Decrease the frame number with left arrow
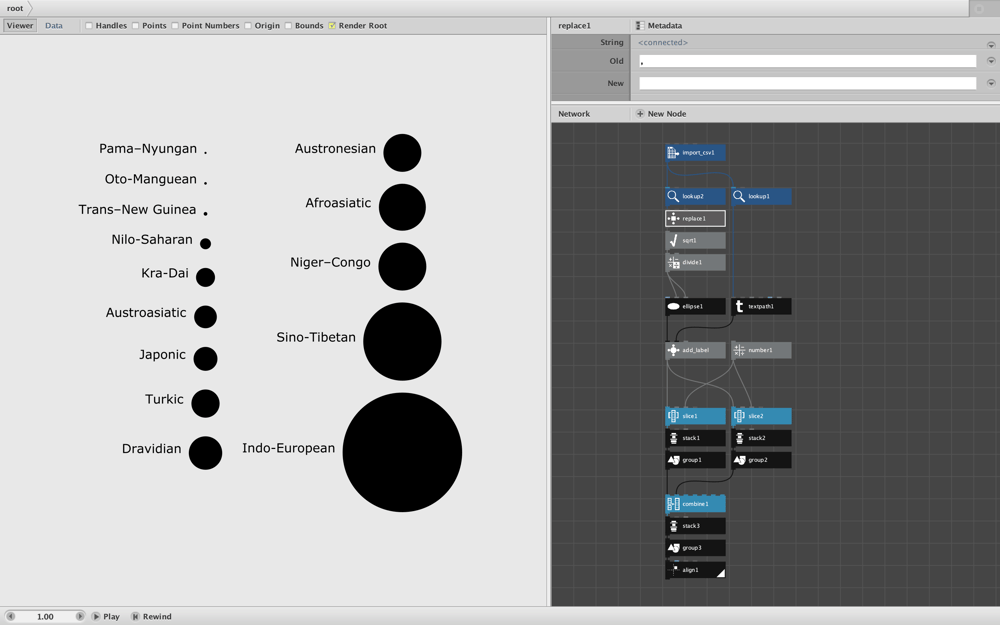The image size is (1000, 625). [x=10, y=617]
